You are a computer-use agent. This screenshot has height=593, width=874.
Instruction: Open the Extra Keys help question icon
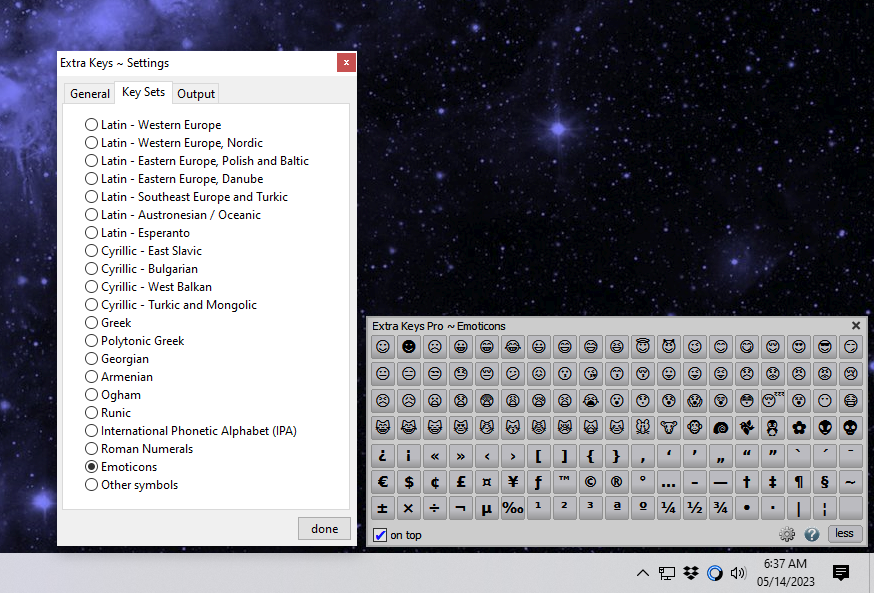pos(812,534)
